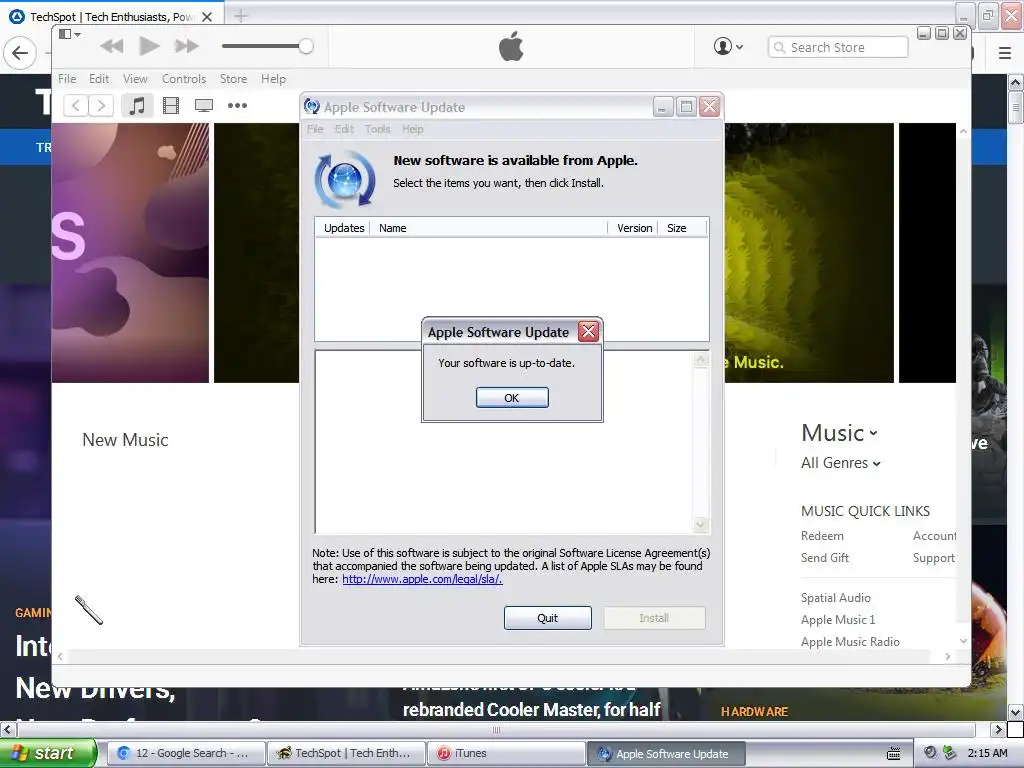Click the purple featured banner thumbnail
The image size is (1024, 768).
coord(131,253)
